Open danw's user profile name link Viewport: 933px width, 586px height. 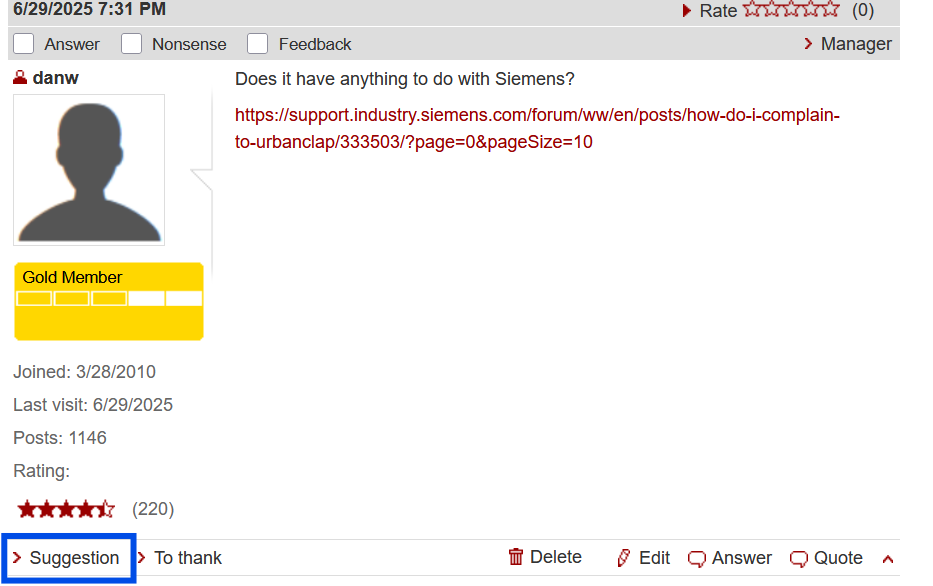point(55,78)
